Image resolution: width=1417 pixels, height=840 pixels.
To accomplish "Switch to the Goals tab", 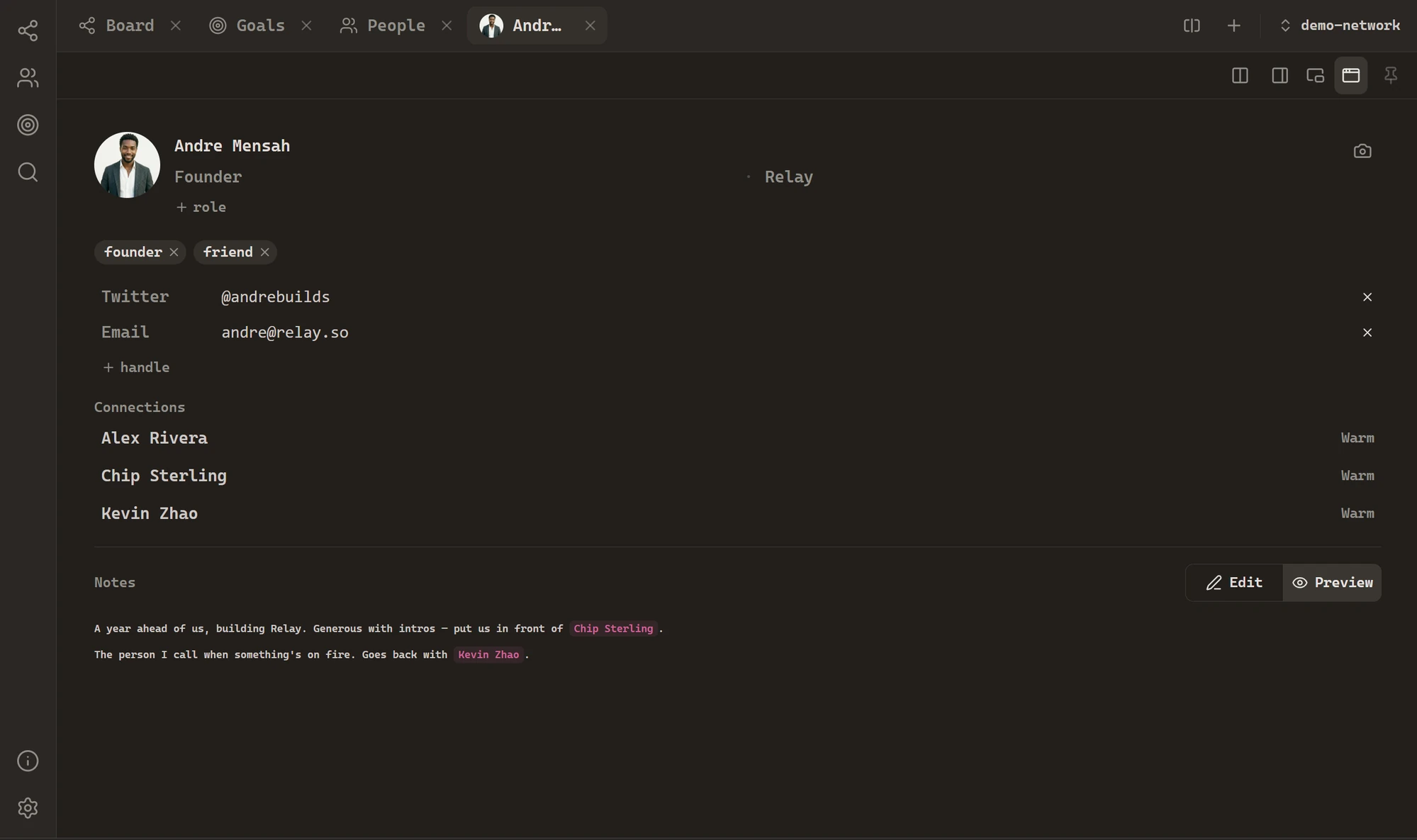I will pyautogui.click(x=247, y=26).
